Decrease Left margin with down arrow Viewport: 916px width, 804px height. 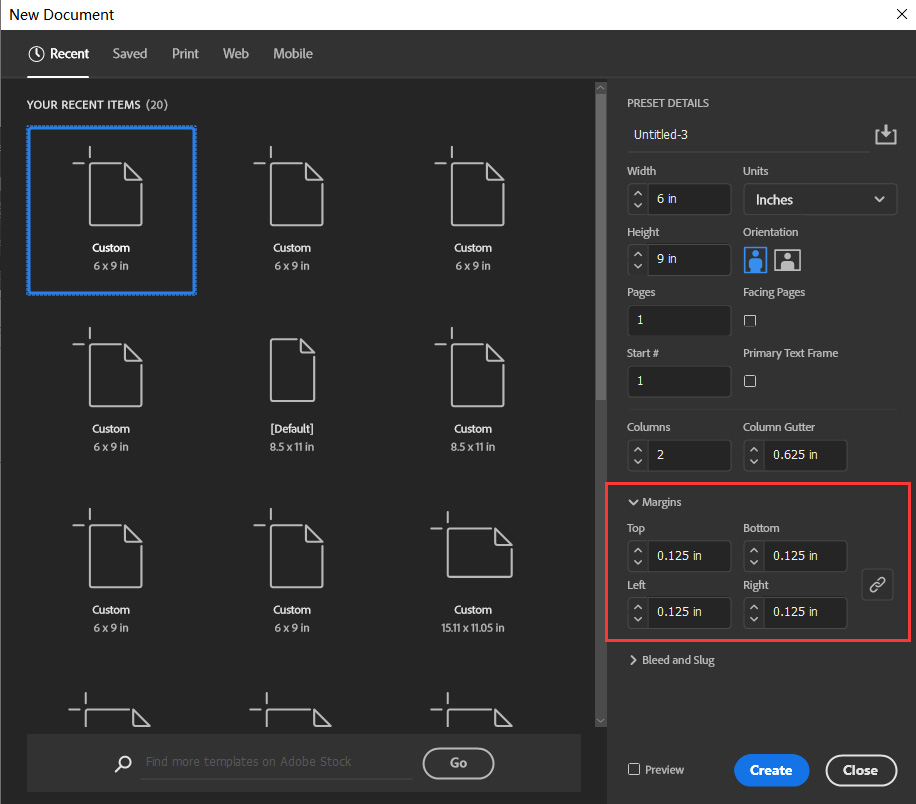tap(638, 619)
